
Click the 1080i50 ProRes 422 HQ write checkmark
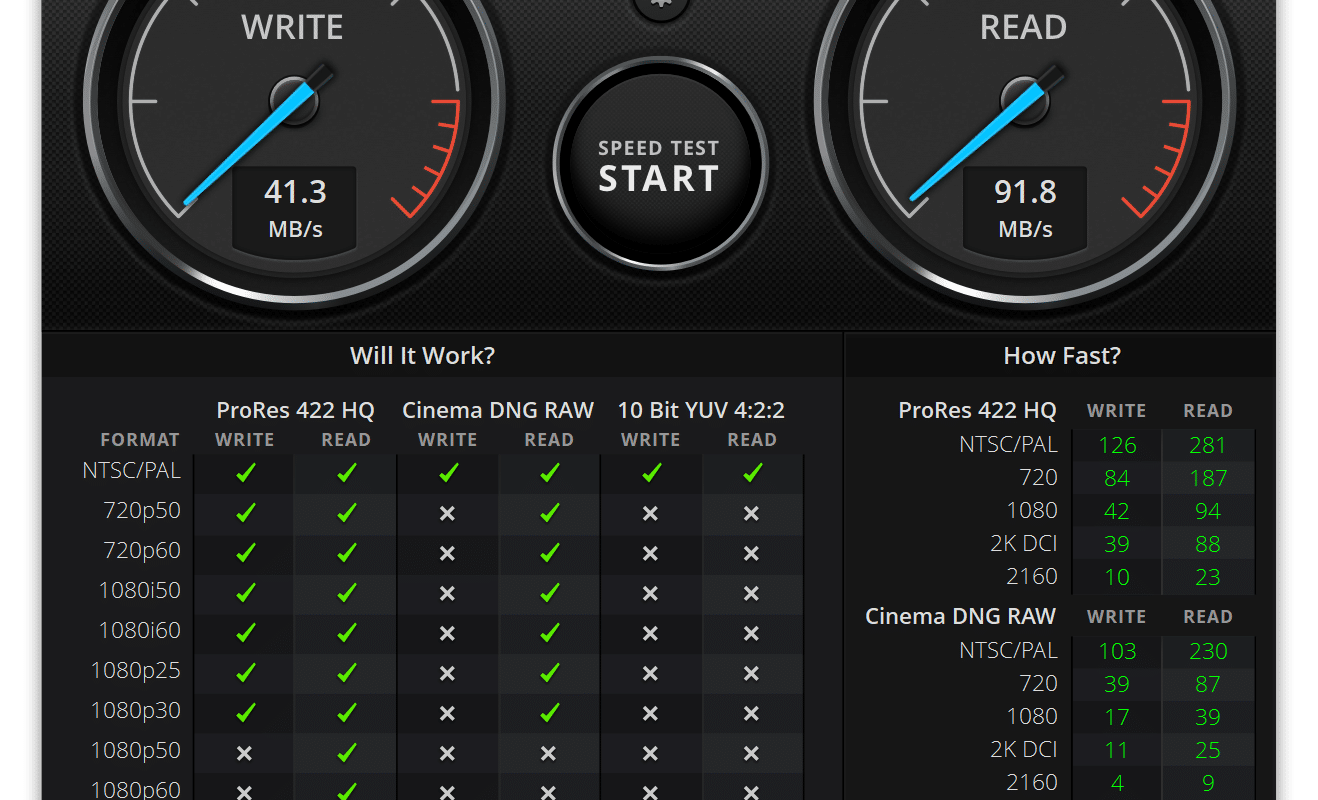tap(245, 593)
